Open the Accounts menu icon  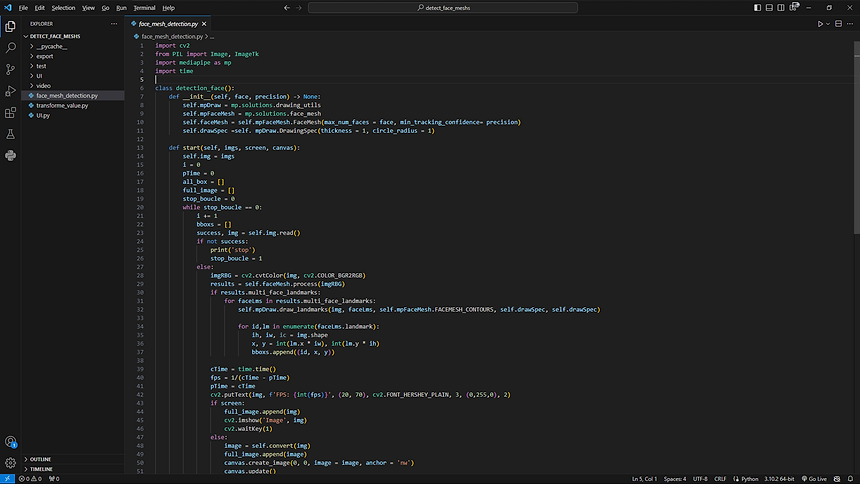(x=10, y=442)
